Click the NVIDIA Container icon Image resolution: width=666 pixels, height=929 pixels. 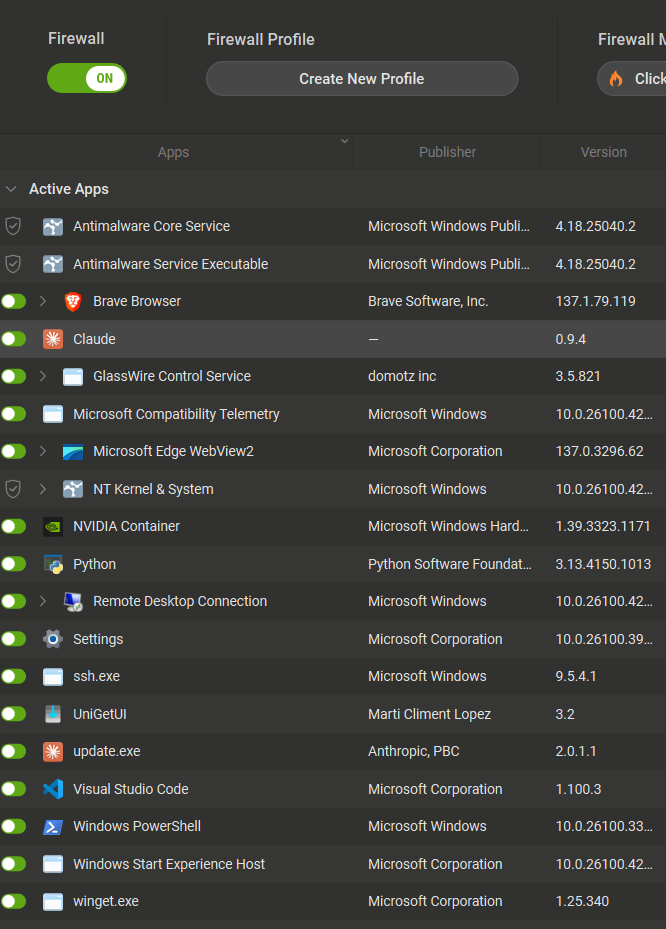point(53,526)
